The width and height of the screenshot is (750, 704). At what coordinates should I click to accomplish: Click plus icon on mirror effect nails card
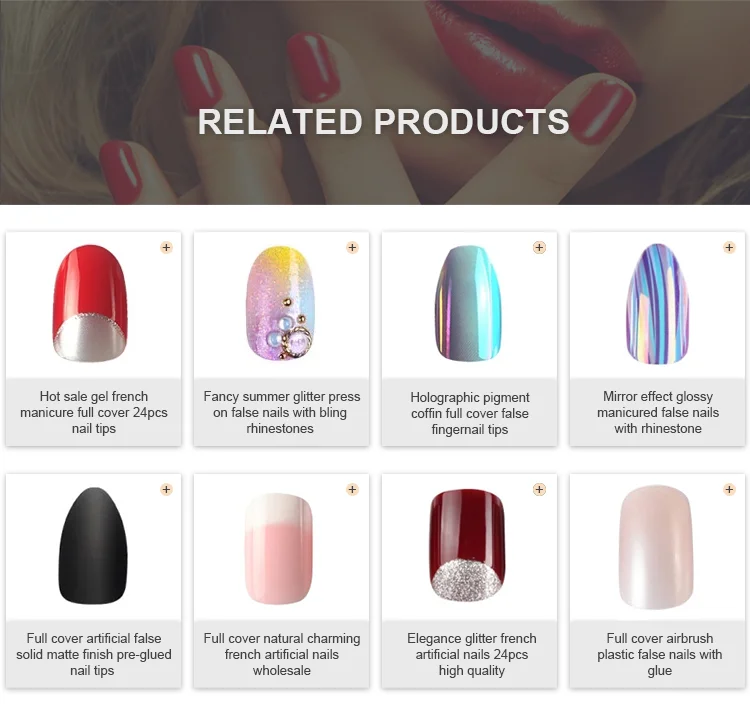coord(729,247)
